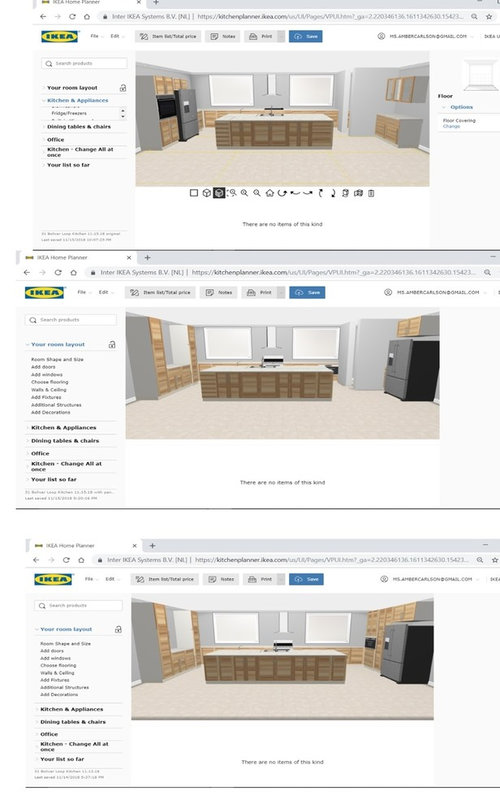500x804 pixels.
Task: Click the home reset view icon
Action: click(x=269, y=193)
